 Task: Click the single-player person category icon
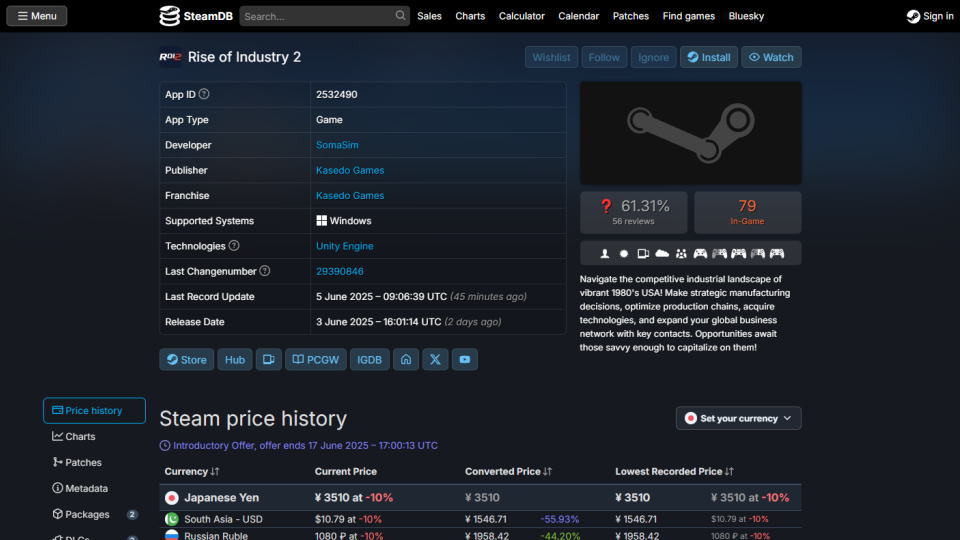[x=604, y=253]
